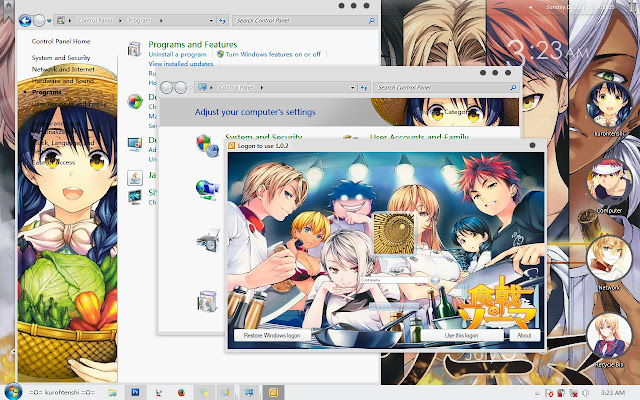Click the About button
Screen dimensions: 640x400
(524, 335)
